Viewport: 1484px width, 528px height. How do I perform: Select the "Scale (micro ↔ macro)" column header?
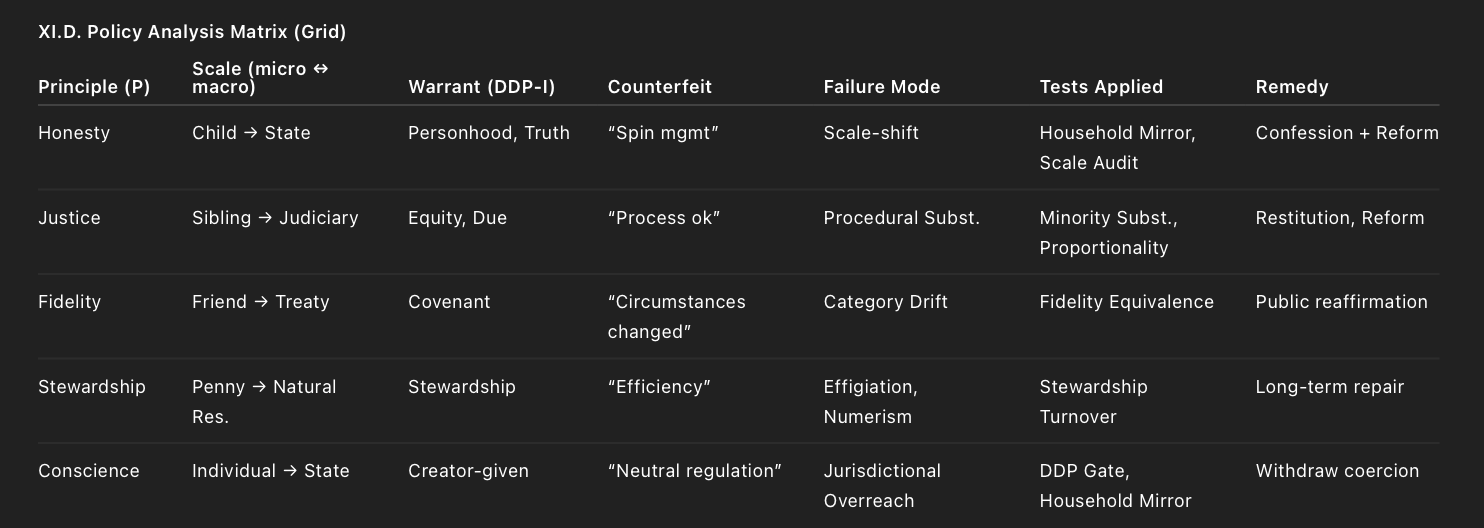tap(260, 77)
